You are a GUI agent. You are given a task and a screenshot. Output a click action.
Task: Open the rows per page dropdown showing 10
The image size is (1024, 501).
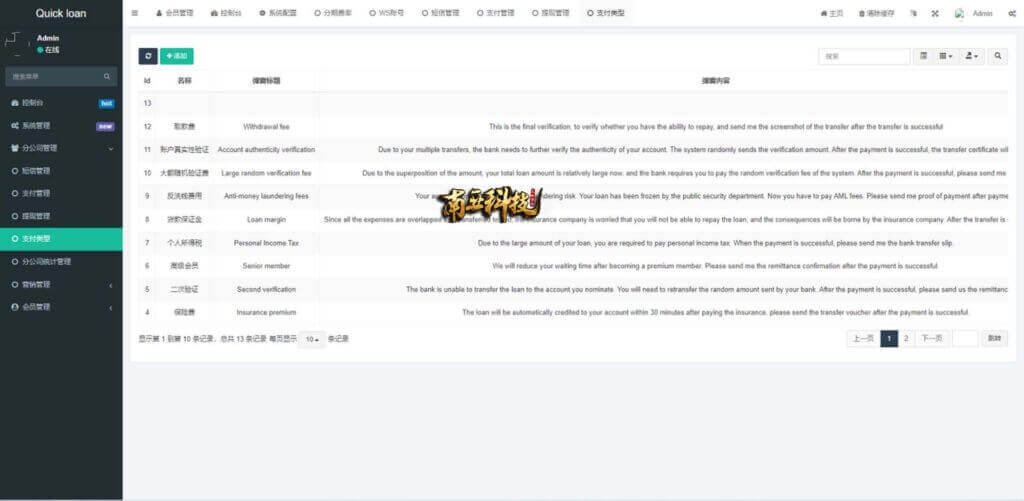[312, 339]
